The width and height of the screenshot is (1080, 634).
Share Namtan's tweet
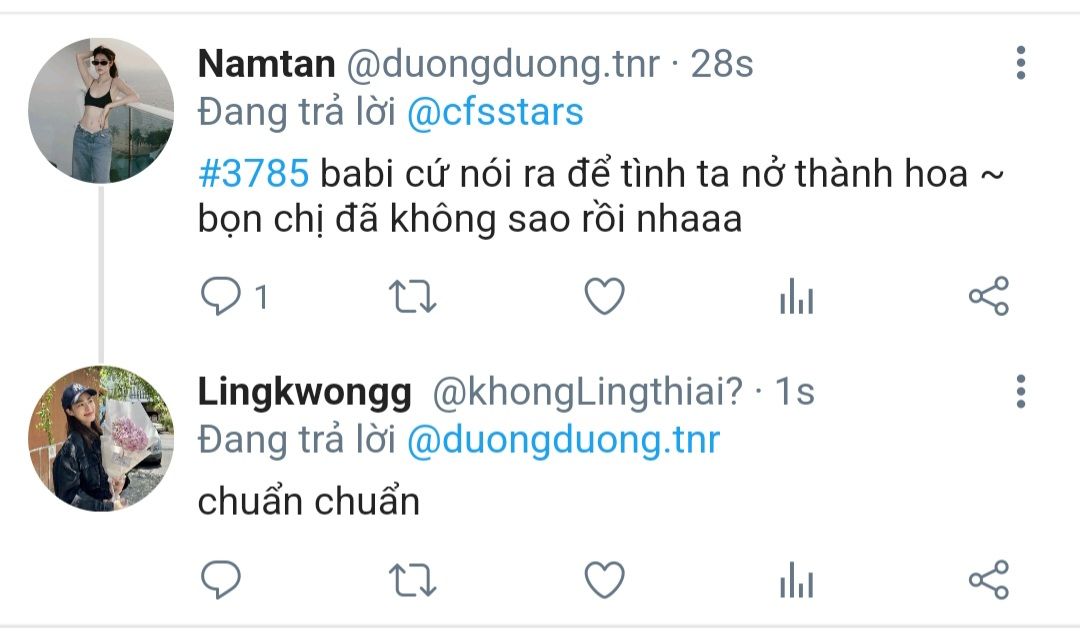click(x=989, y=296)
